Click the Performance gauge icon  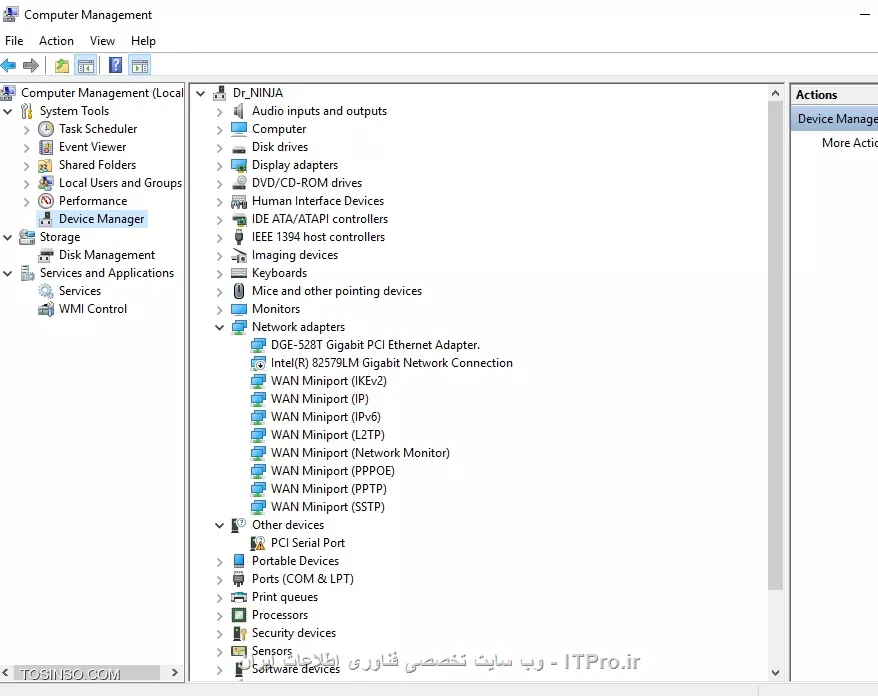[x=46, y=201]
